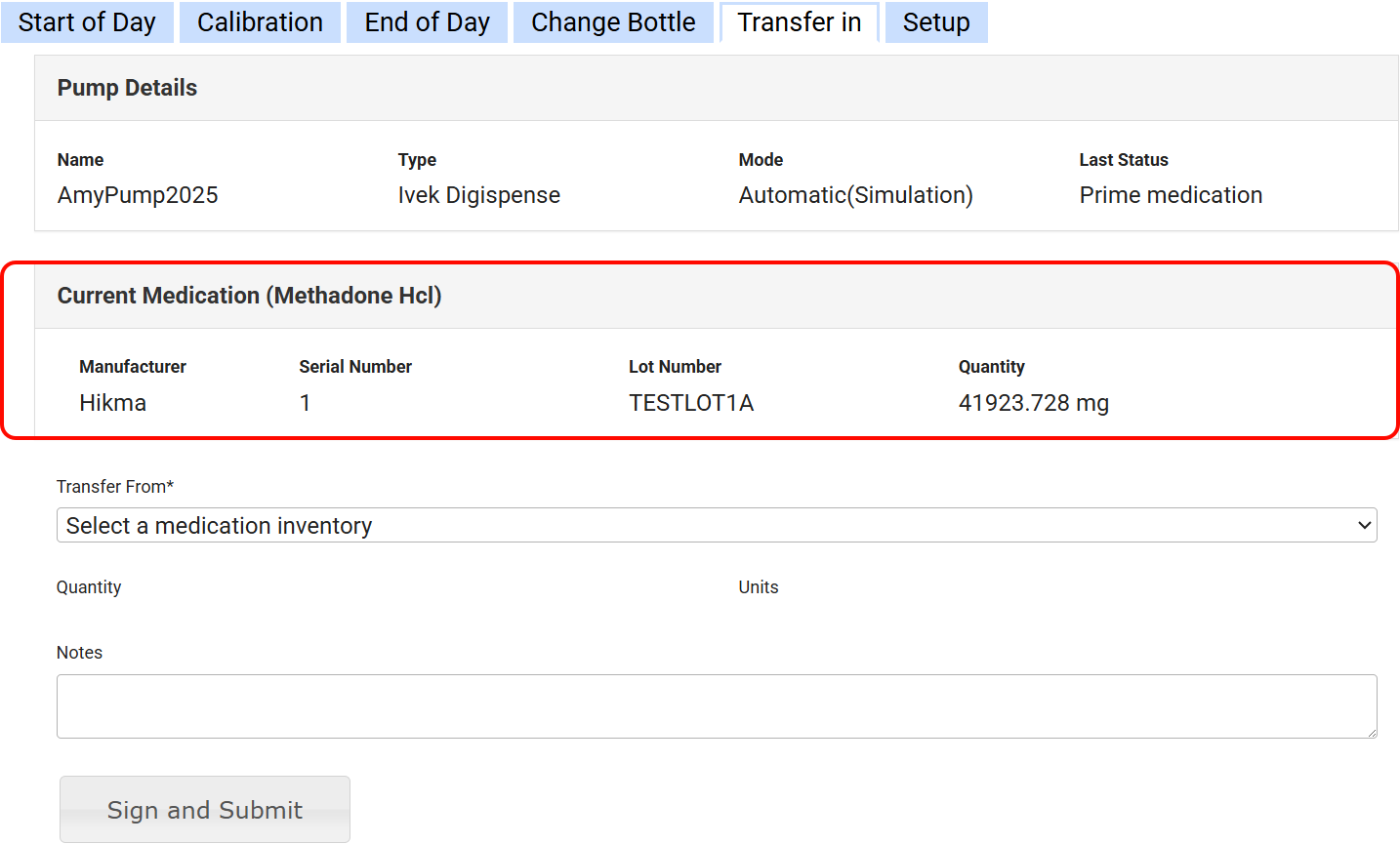The height and width of the screenshot is (844, 1400).
Task: Select the Change Bottle tab
Action: coord(613,22)
